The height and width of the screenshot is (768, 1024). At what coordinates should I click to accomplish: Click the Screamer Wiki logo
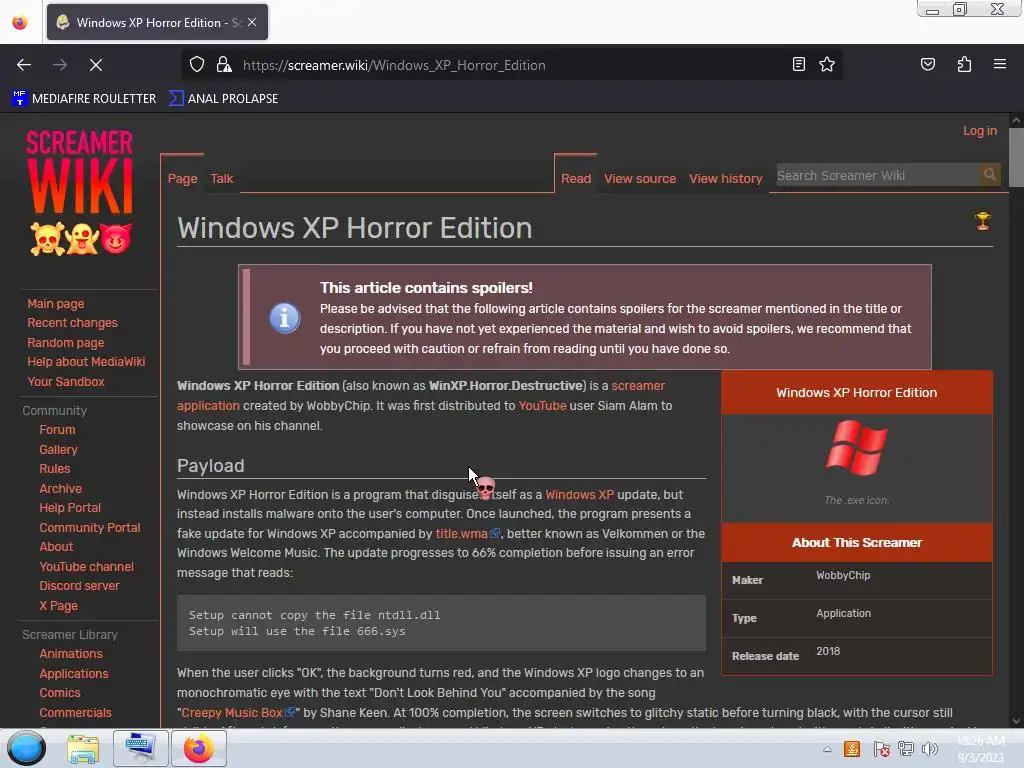[80, 192]
